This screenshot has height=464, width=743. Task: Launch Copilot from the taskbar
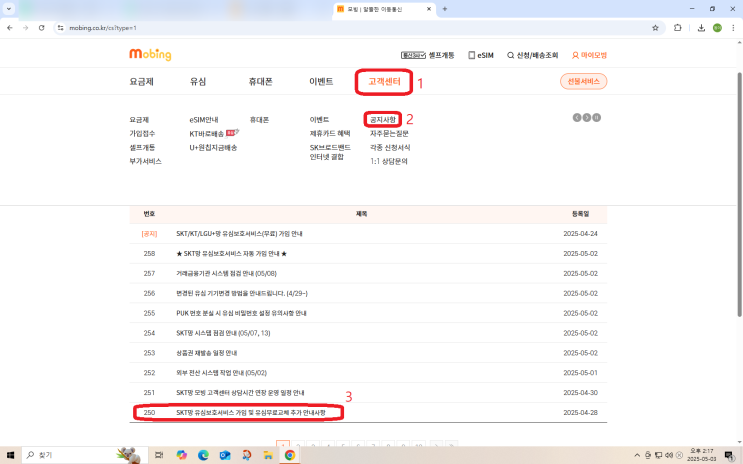[181, 455]
